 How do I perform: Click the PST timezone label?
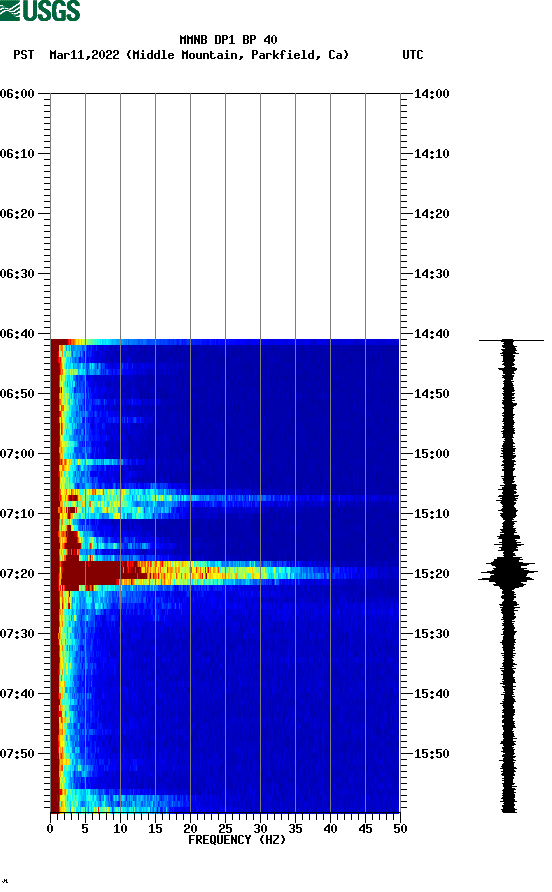(x=24, y=55)
